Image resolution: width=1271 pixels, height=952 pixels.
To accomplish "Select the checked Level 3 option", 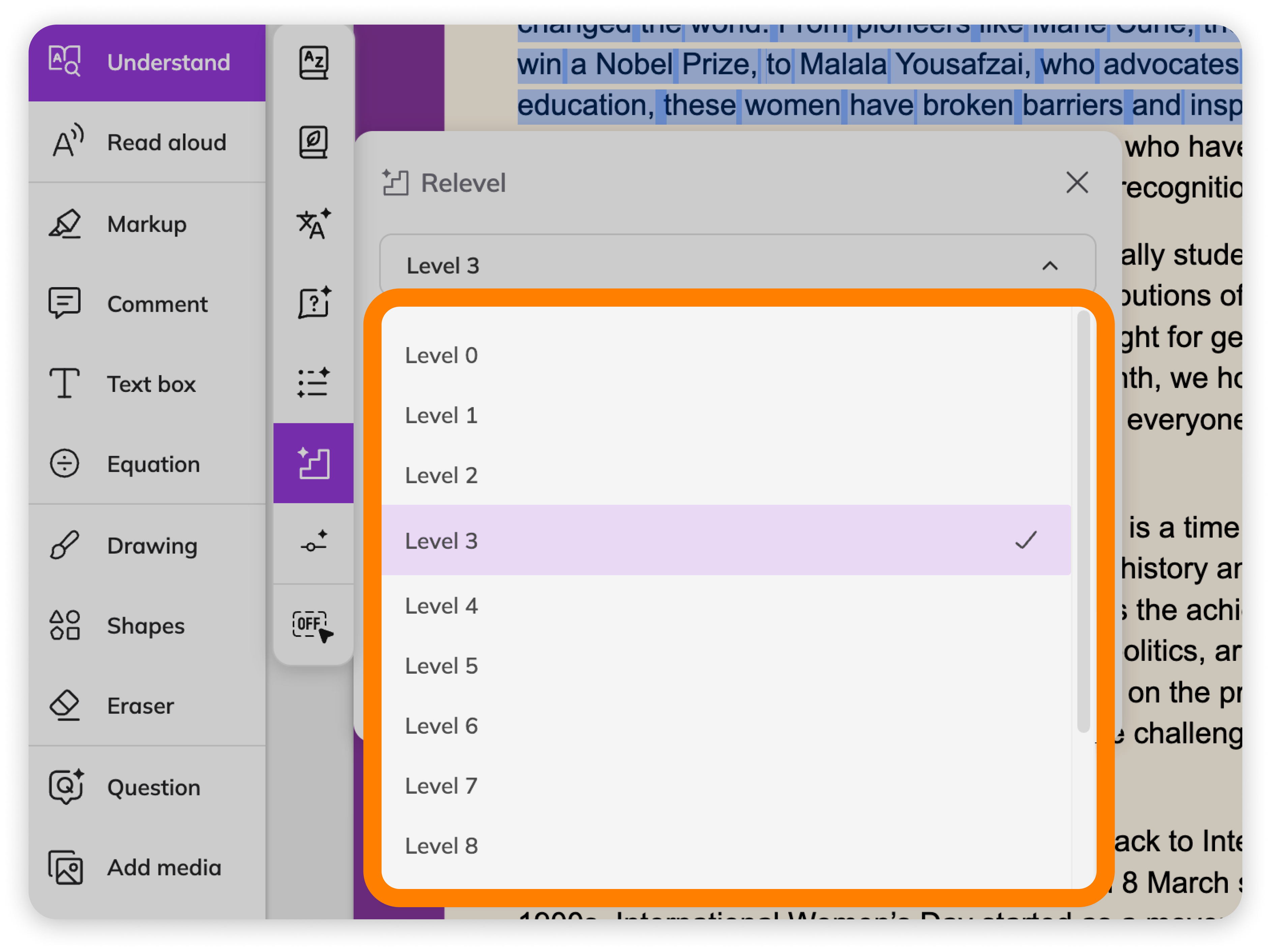I will (x=726, y=540).
